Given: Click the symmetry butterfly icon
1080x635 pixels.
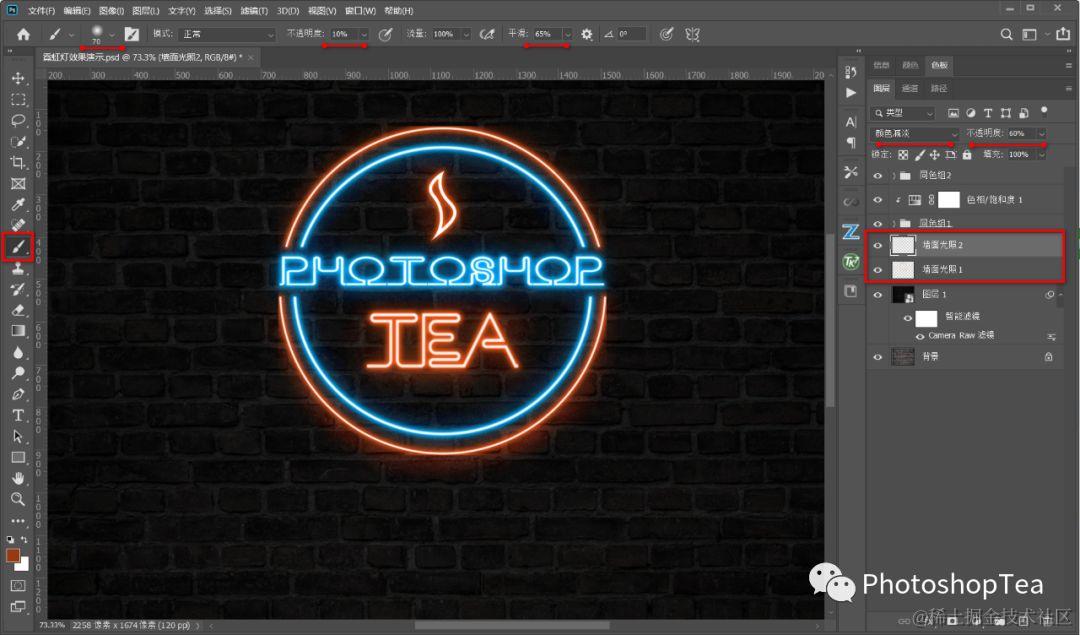Looking at the screenshot, I should [693, 34].
